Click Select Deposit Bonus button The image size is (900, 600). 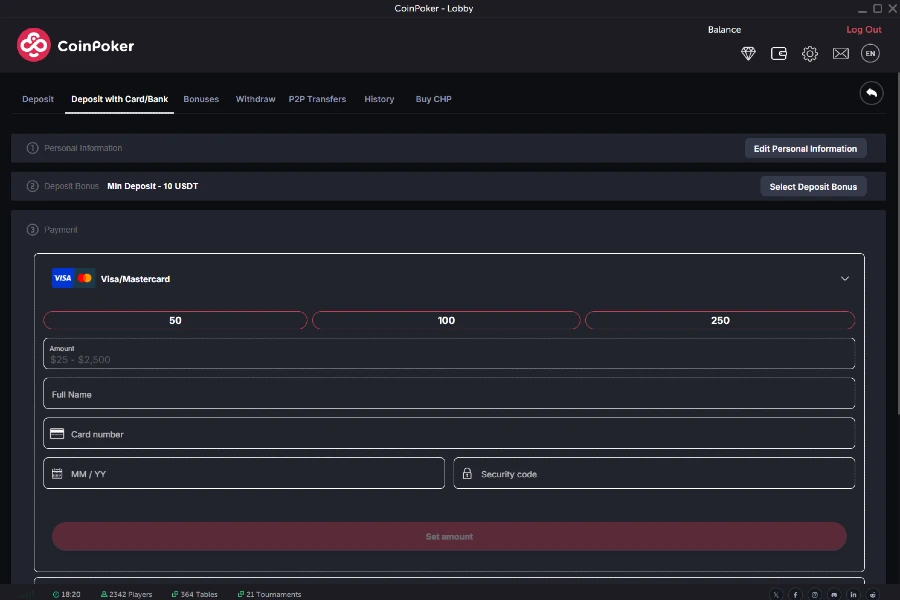[x=813, y=187]
